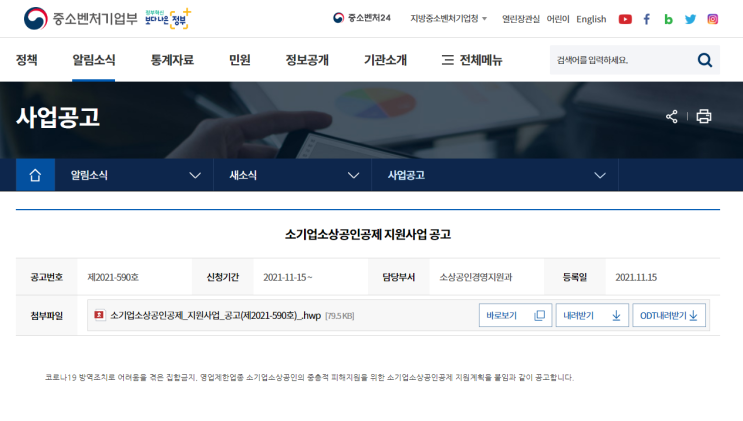
Task: Click the share icon in banner
Action: click(x=671, y=117)
